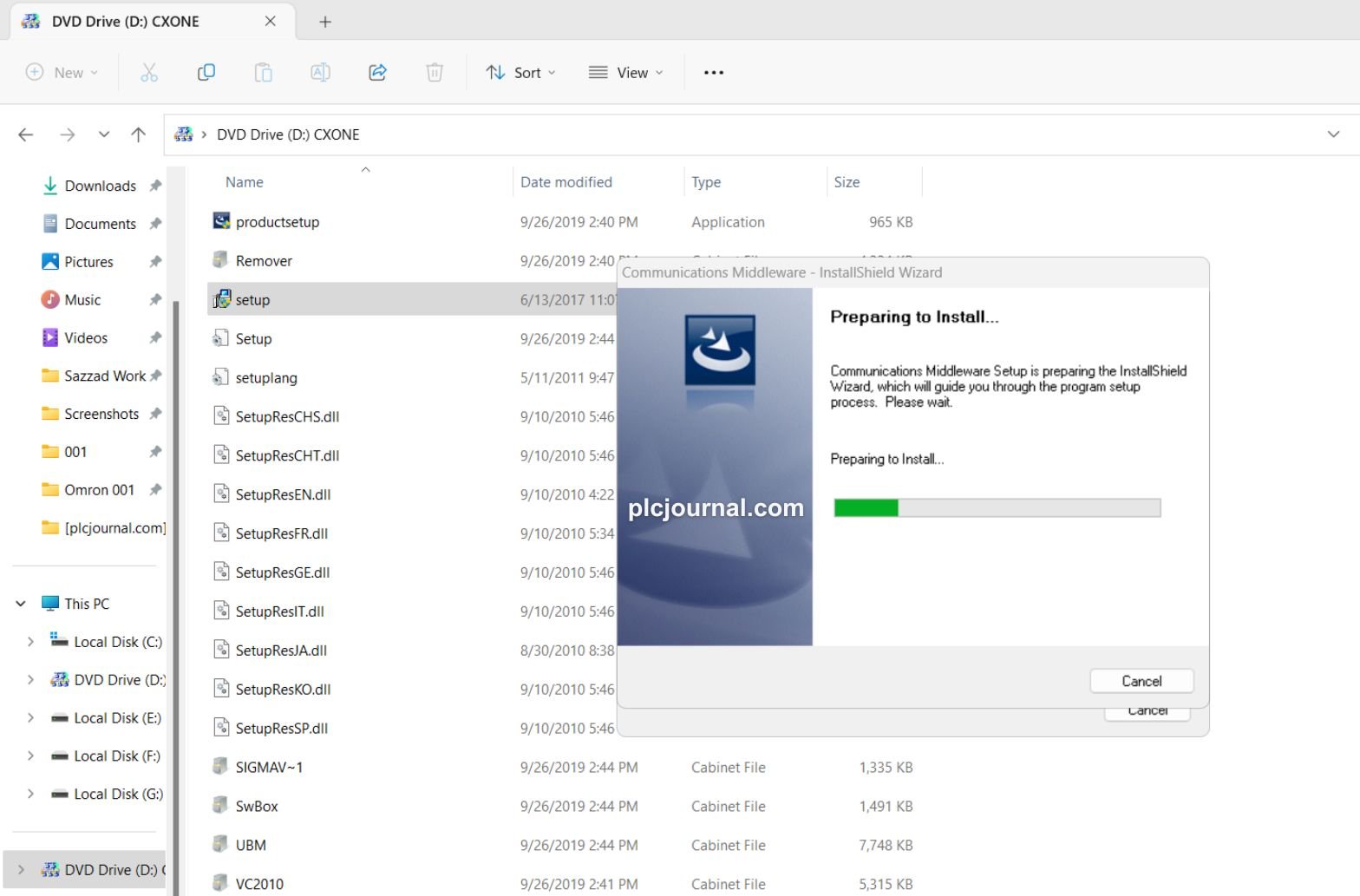Open Videos in quick access
The width and height of the screenshot is (1360, 896).
coord(86,338)
